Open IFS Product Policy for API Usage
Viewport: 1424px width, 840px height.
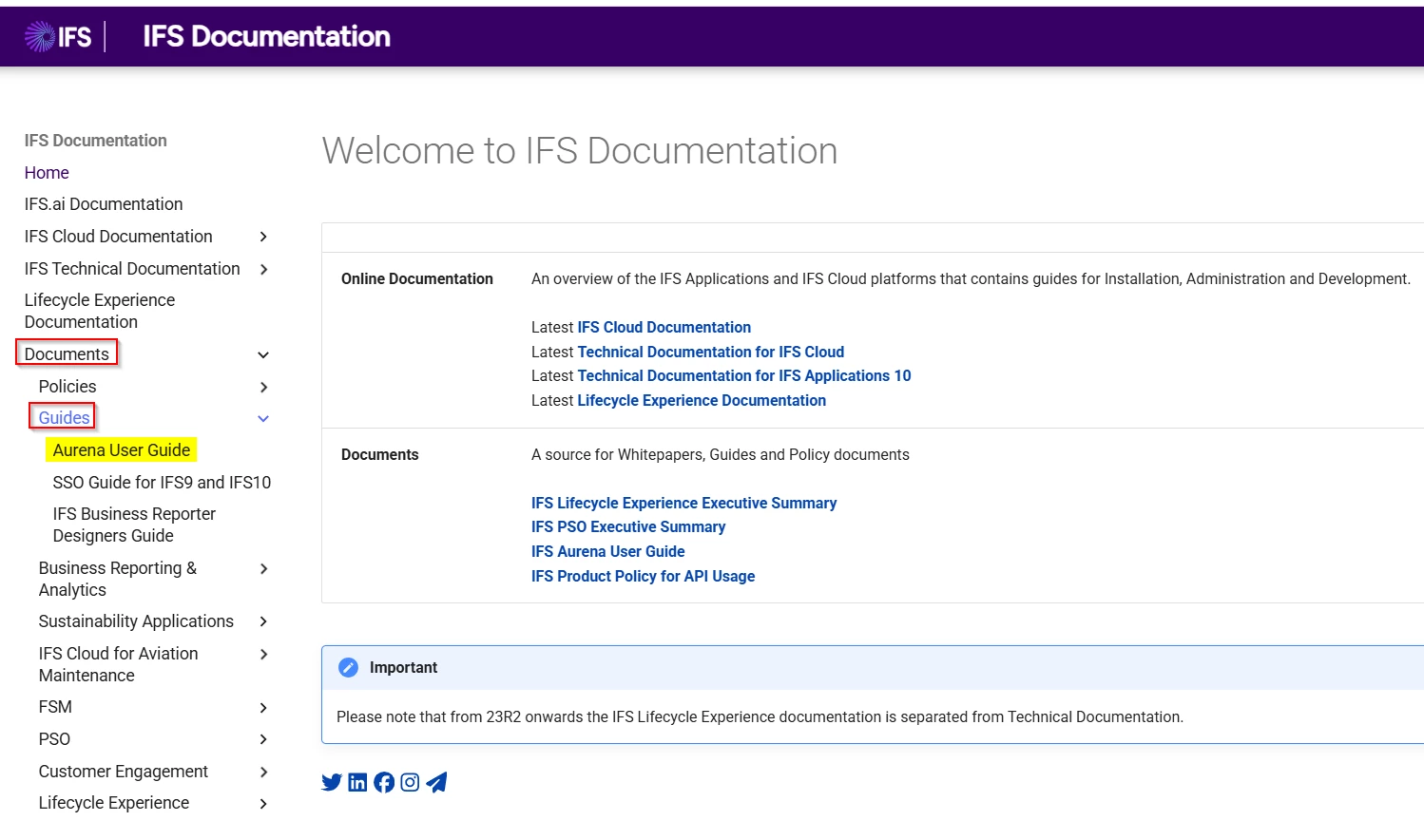(x=643, y=576)
